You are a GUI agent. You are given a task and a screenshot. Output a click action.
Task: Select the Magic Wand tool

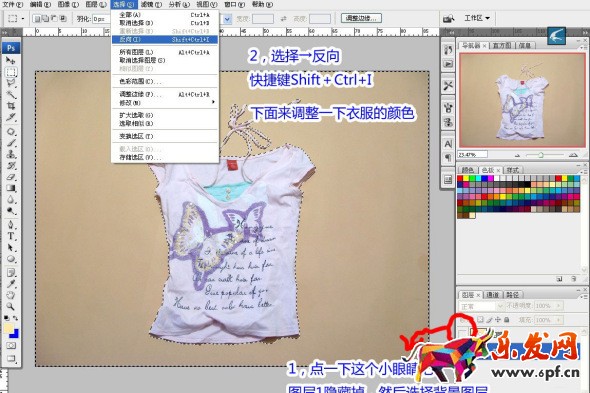11,94
